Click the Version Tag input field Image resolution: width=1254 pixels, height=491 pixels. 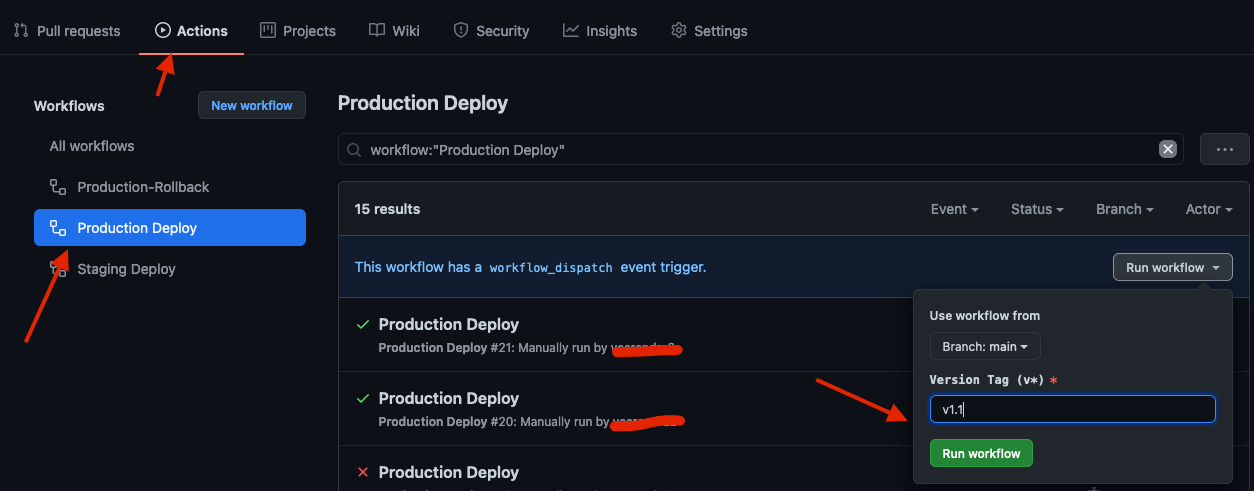click(1072, 409)
